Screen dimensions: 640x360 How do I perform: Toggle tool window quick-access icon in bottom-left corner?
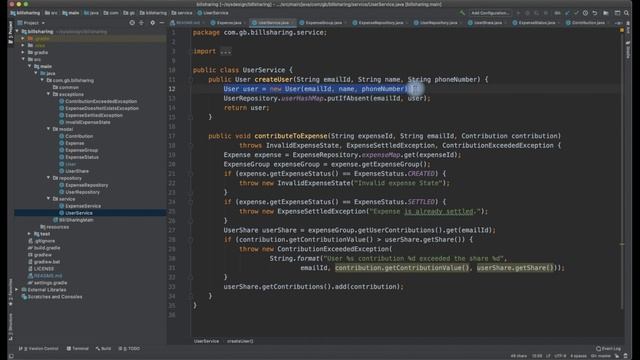(x=11, y=356)
